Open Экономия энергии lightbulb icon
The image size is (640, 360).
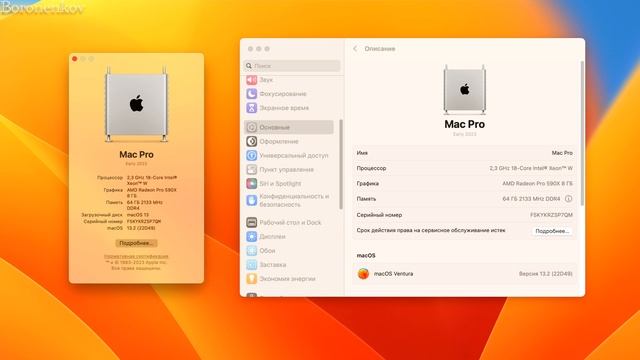pyautogui.click(x=251, y=279)
